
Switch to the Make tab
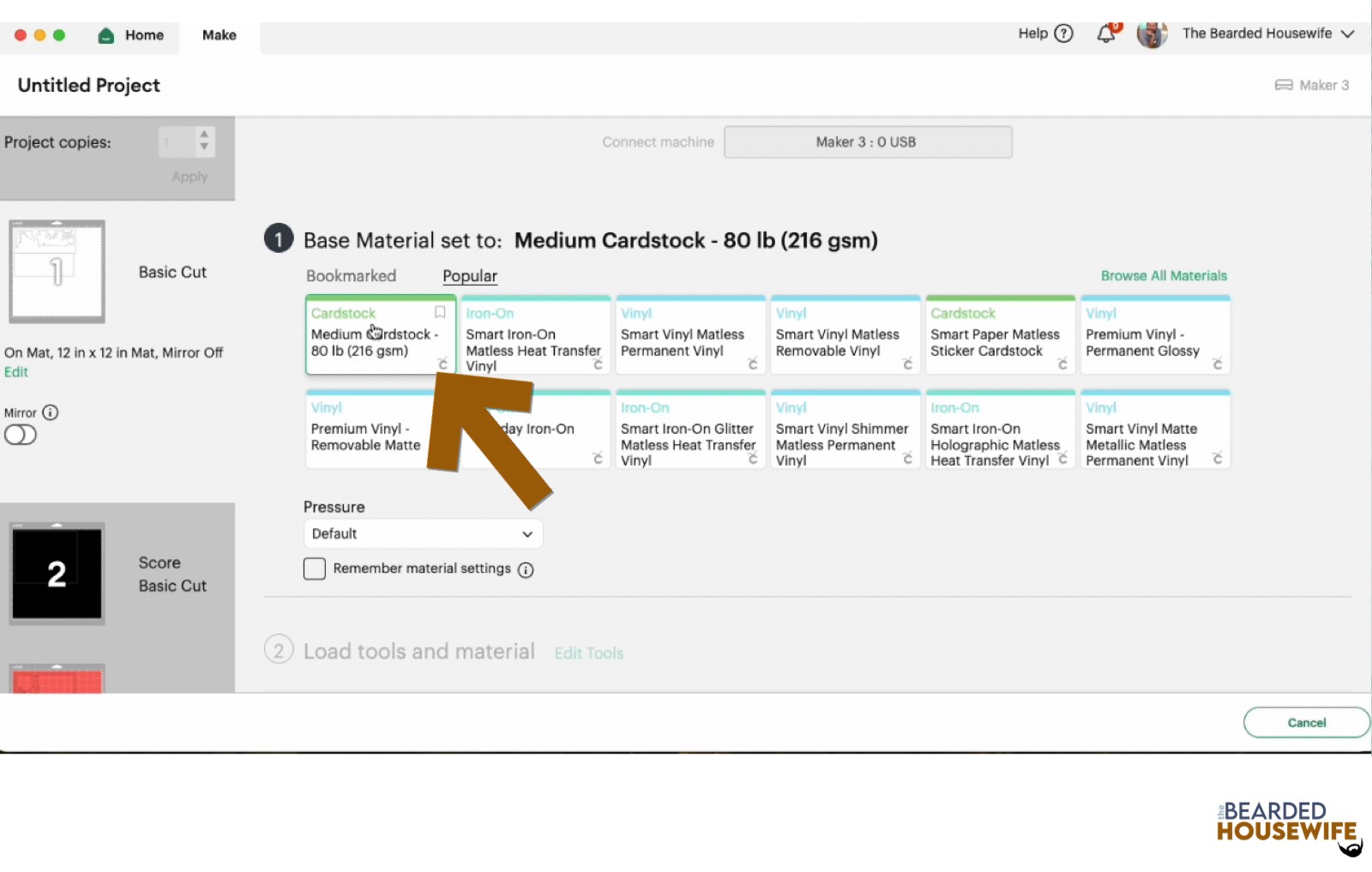[220, 35]
